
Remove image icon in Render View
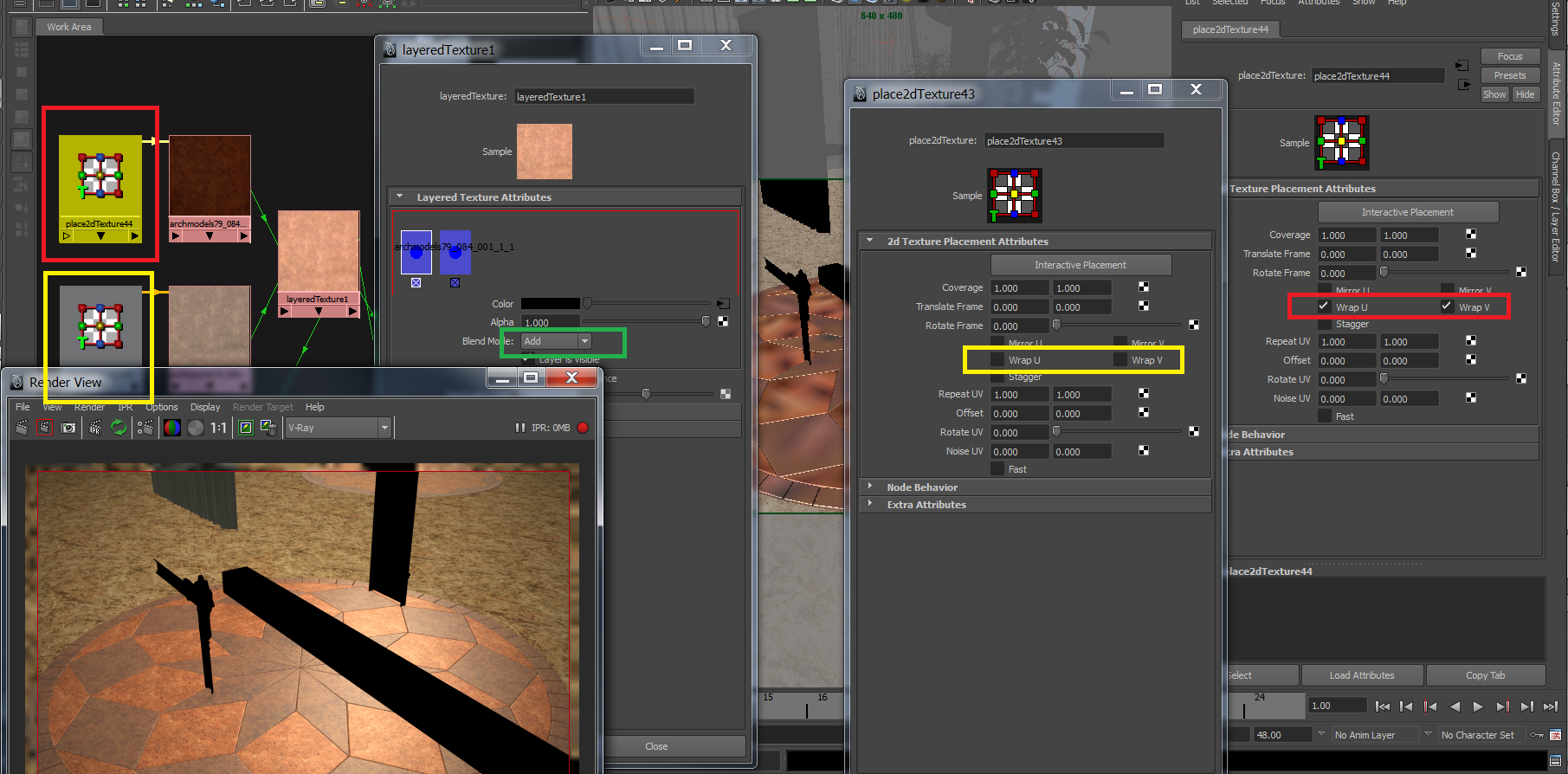(268, 428)
